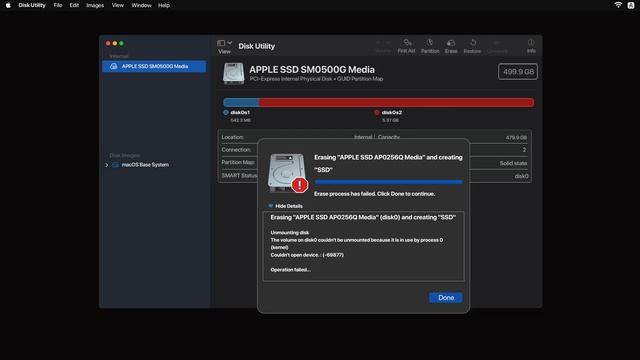Run First Aid from the toolbar
The image size is (640, 360).
(407, 47)
